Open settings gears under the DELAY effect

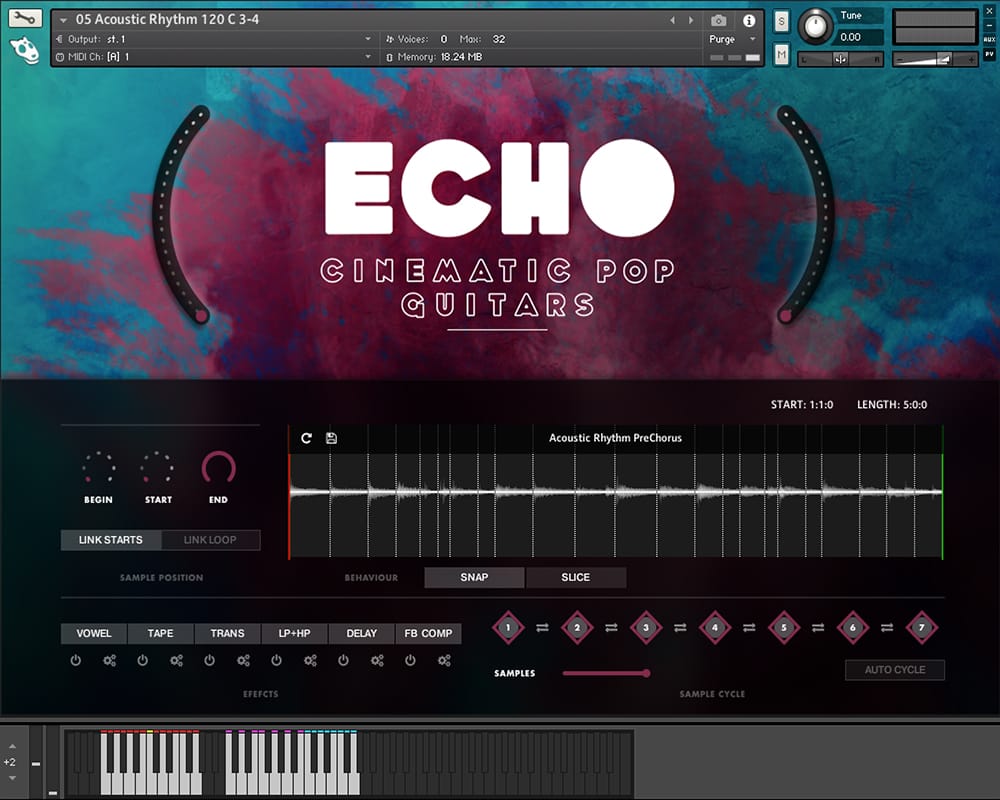pyautogui.click(x=377, y=660)
